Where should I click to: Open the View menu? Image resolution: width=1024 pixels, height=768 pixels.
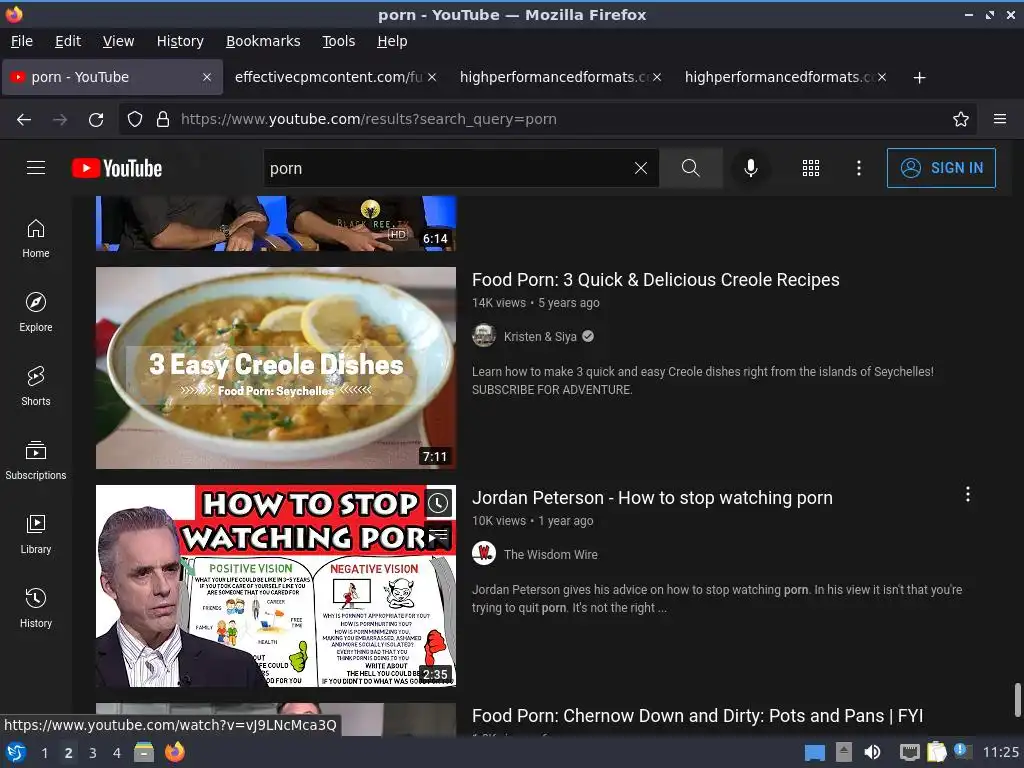(x=118, y=41)
